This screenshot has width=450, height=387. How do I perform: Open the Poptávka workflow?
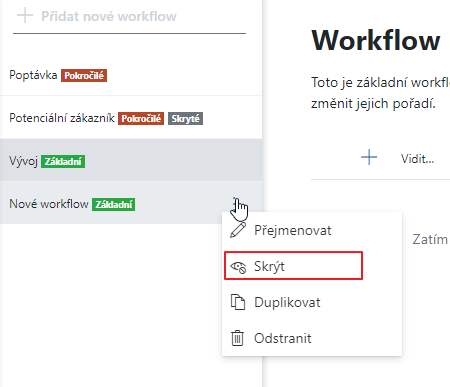[131, 75]
